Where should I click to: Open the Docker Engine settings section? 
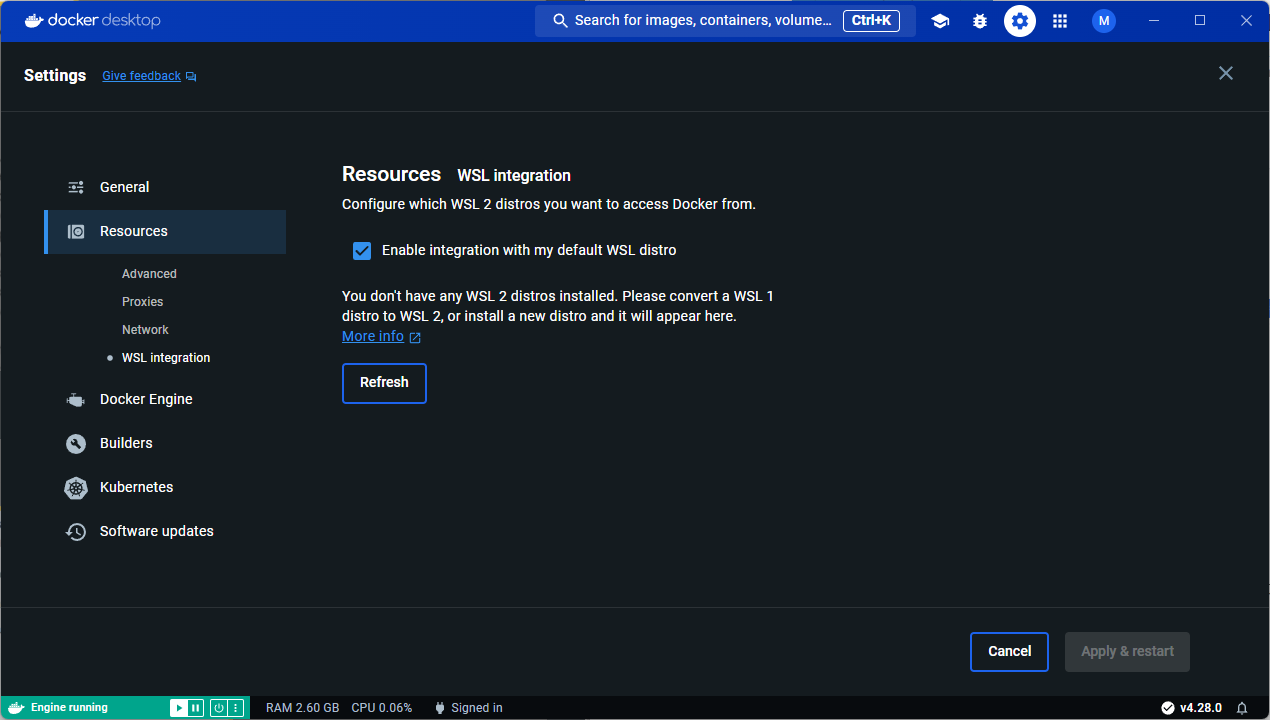165,399
